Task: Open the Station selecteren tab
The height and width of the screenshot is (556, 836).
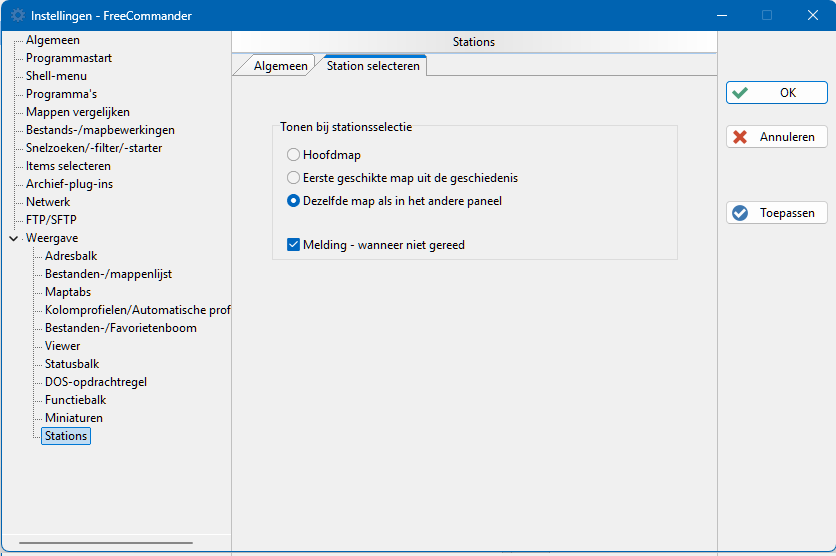Action: (373, 66)
